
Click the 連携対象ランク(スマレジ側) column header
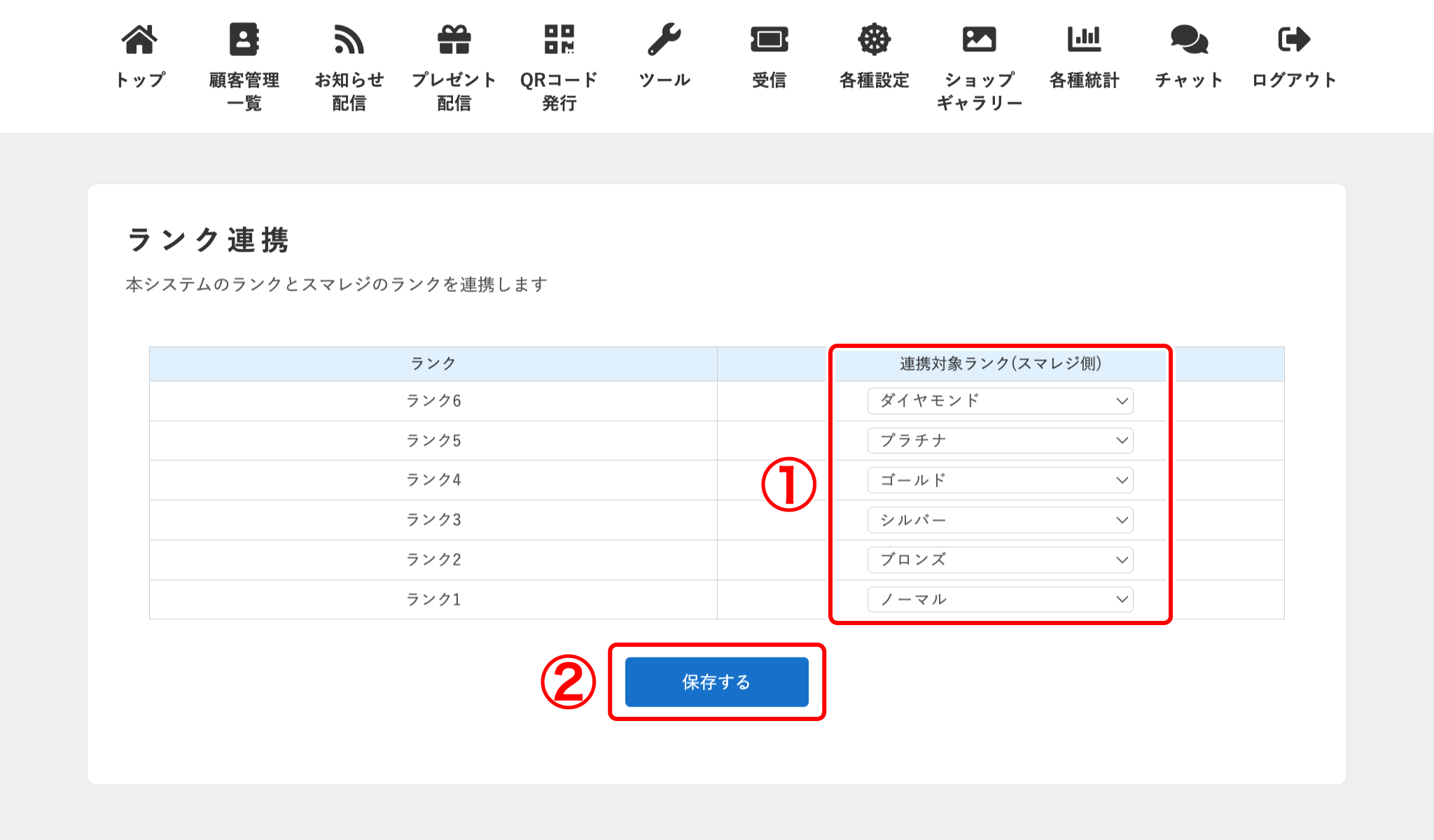(1001, 364)
